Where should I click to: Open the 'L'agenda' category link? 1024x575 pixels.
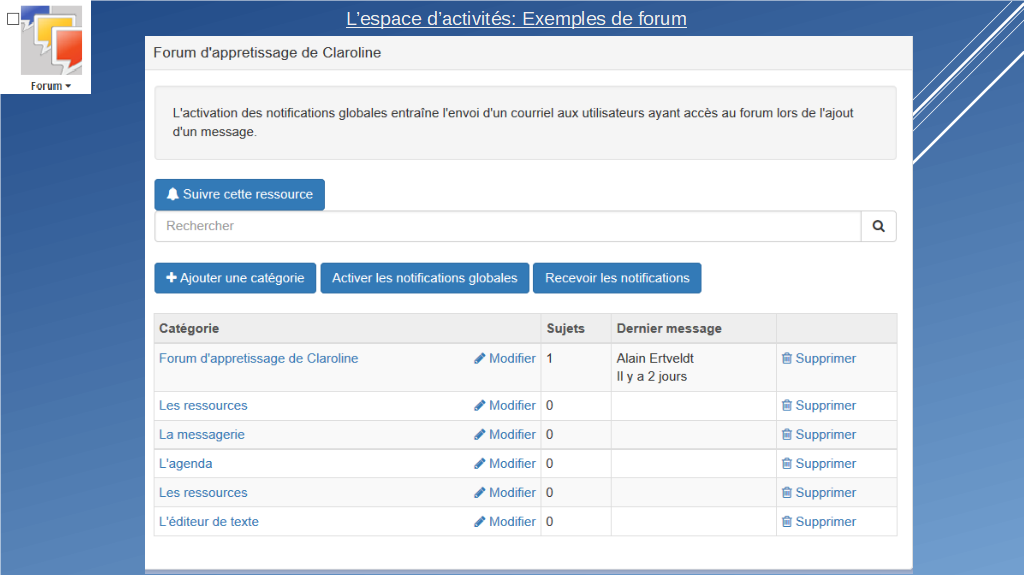[185, 463]
